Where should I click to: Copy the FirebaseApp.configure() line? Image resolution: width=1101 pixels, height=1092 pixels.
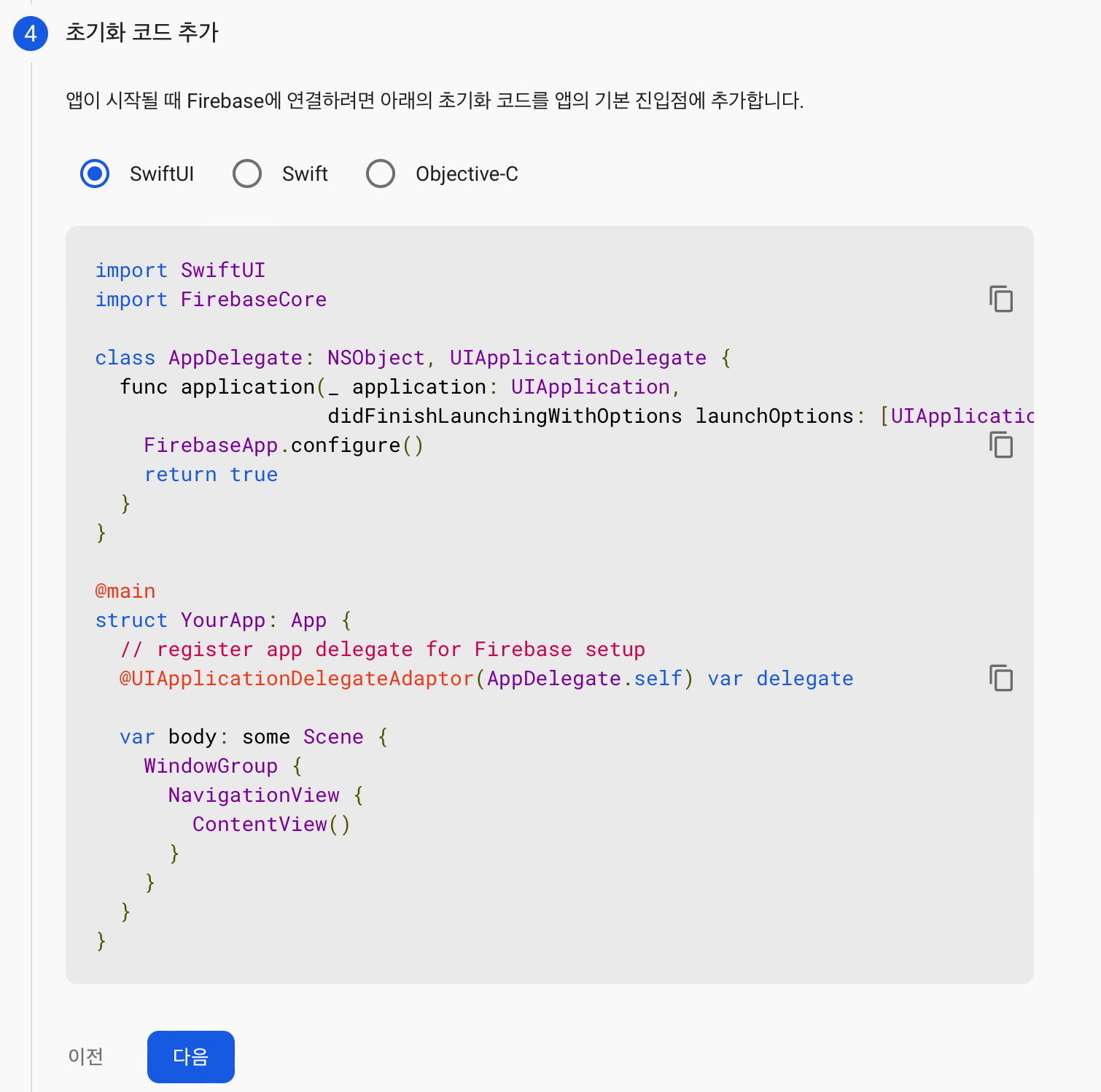[x=1001, y=445]
